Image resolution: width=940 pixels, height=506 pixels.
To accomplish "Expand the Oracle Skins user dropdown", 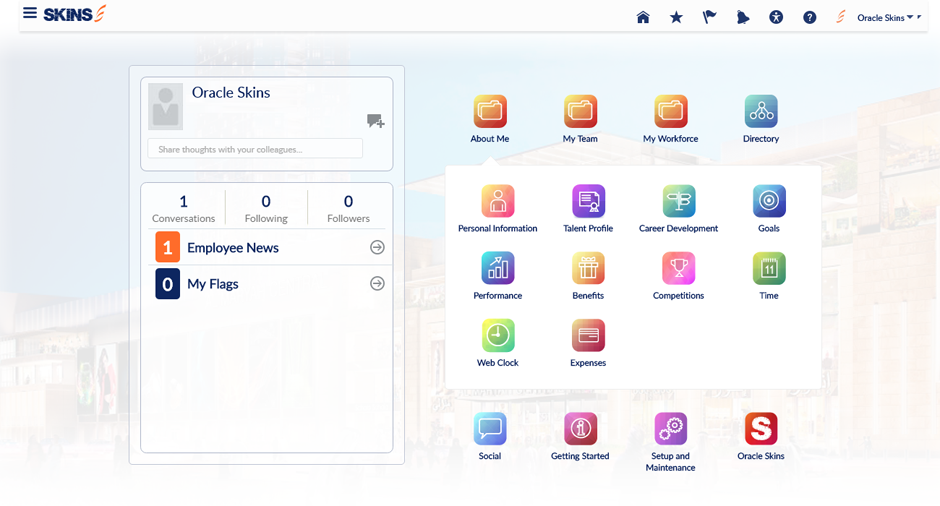I will (888, 17).
